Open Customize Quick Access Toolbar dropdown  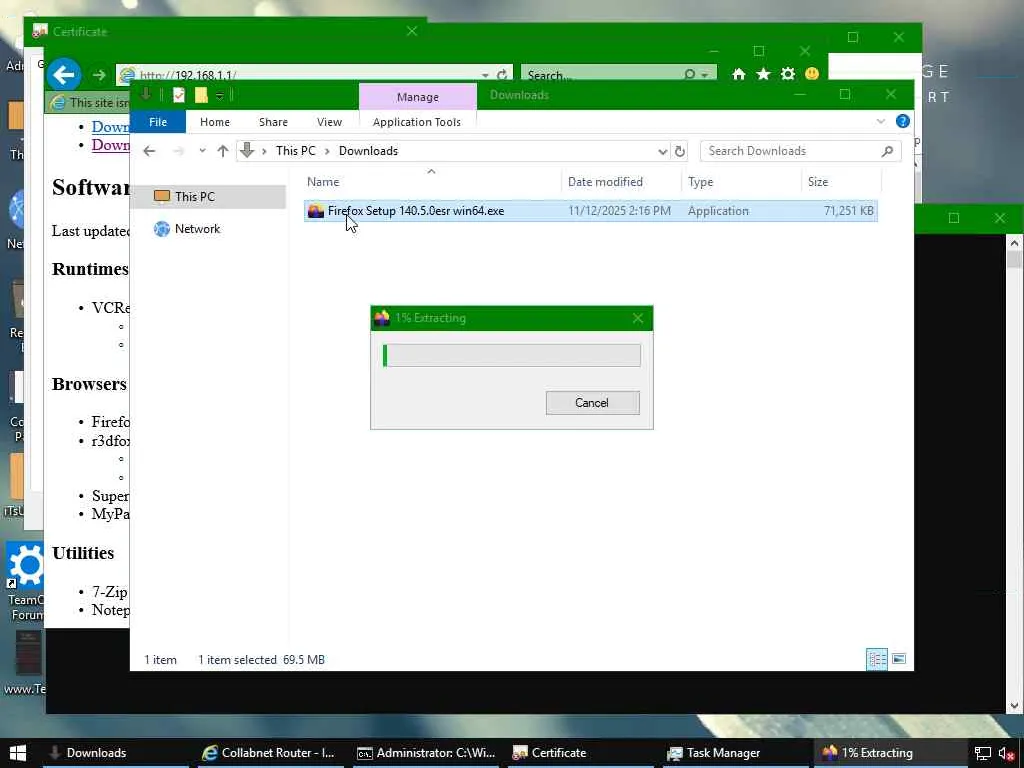tap(219, 95)
